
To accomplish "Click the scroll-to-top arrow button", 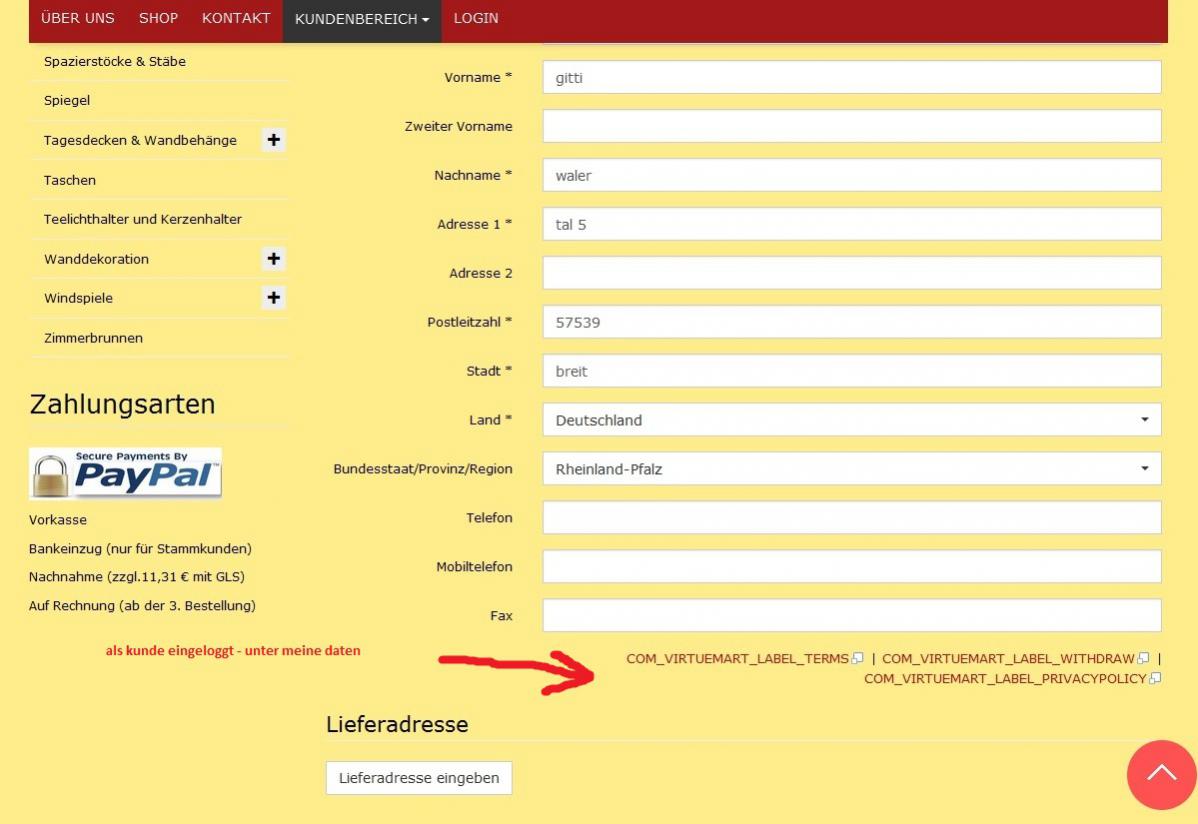I will pyautogui.click(x=1161, y=774).
